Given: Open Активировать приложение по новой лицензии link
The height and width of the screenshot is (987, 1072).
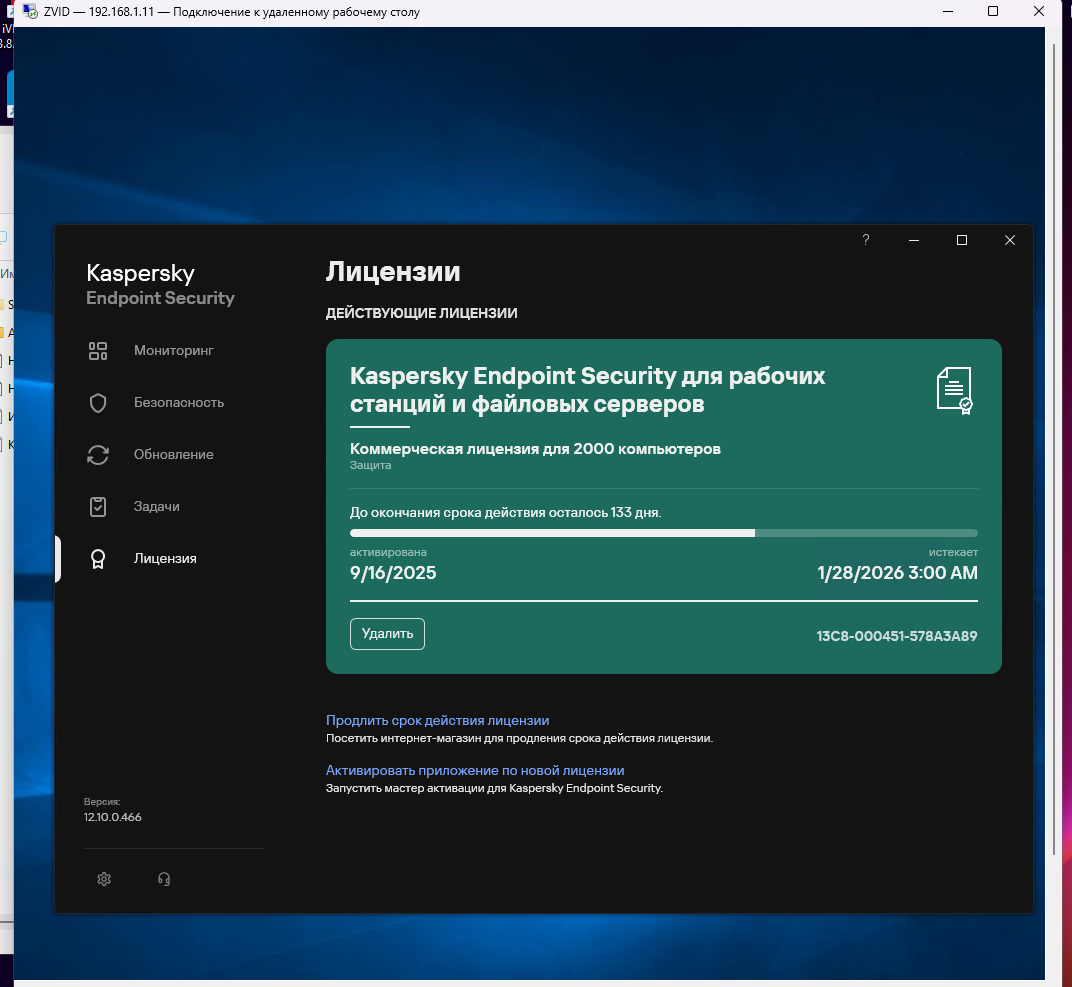Looking at the screenshot, I should pyautogui.click(x=475, y=770).
